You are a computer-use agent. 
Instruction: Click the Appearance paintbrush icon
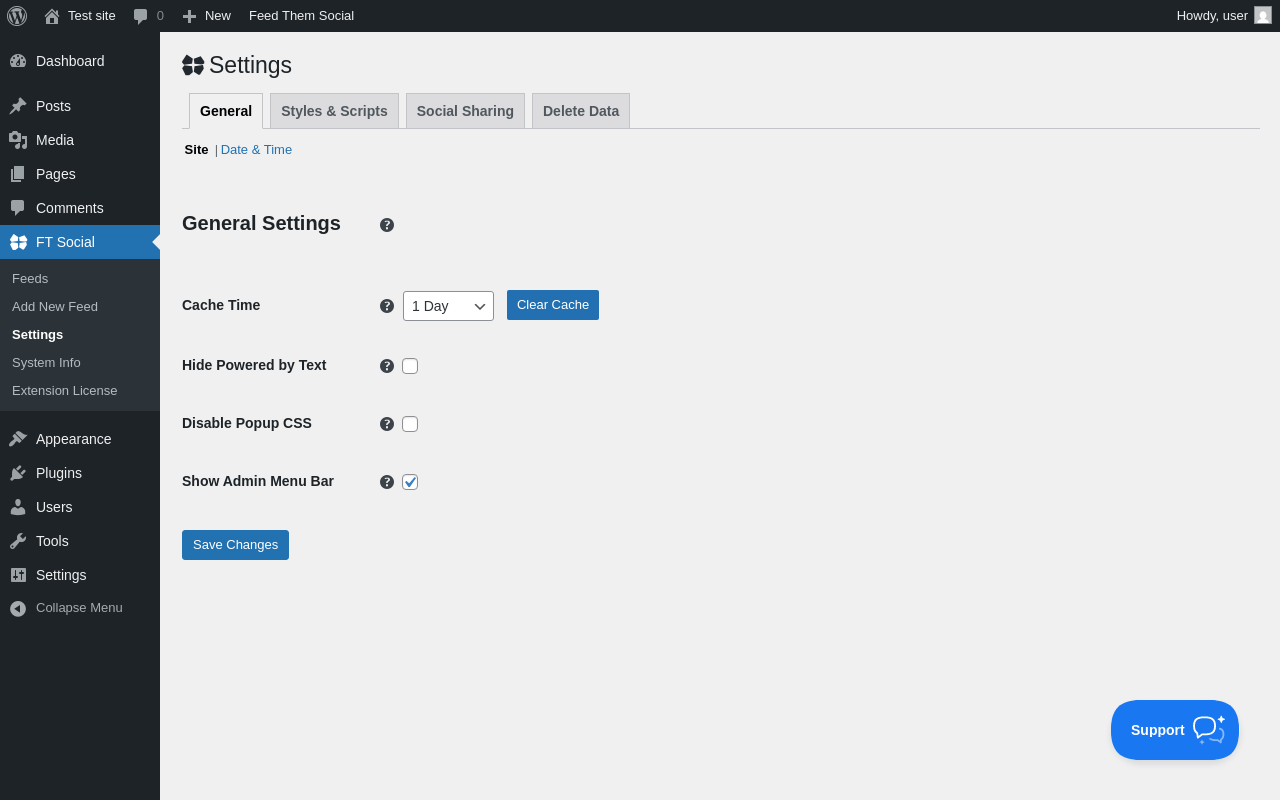point(18,439)
